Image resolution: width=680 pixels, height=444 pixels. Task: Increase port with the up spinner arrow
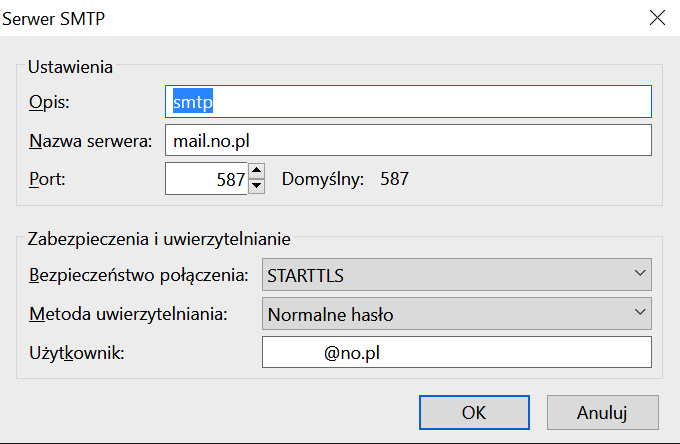[x=256, y=173]
